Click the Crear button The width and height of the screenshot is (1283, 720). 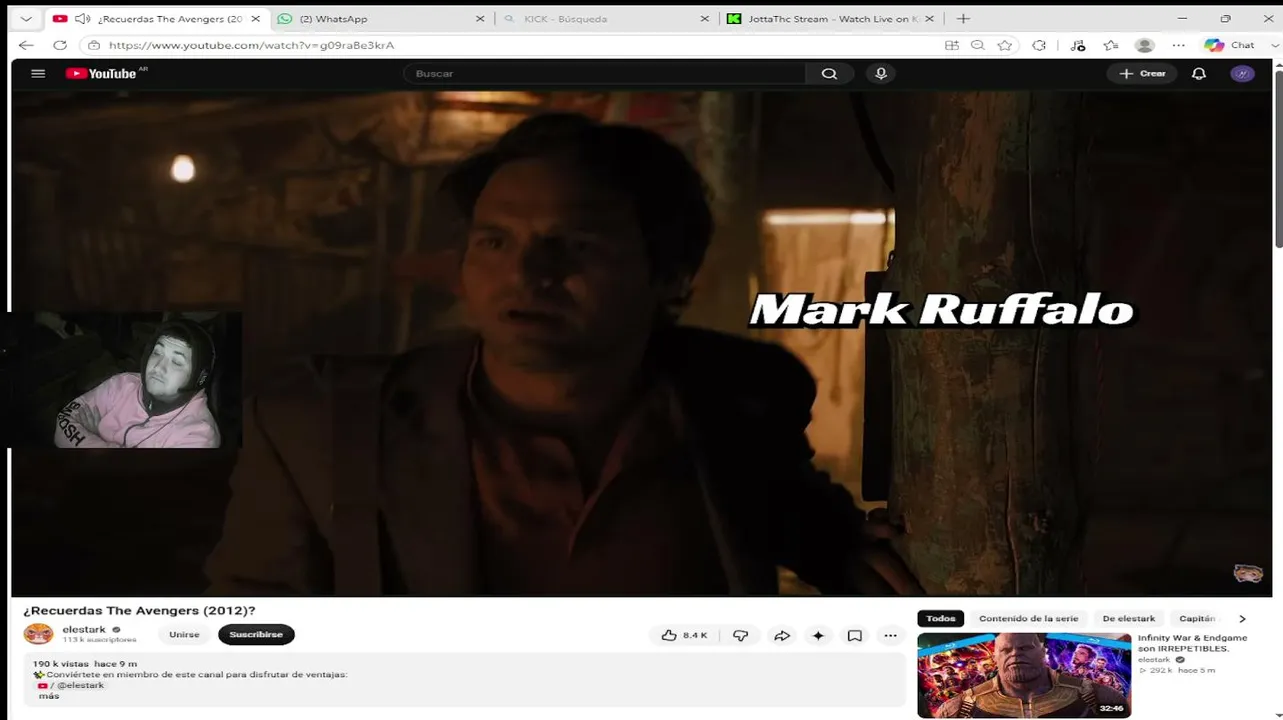[x=1142, y=73]
